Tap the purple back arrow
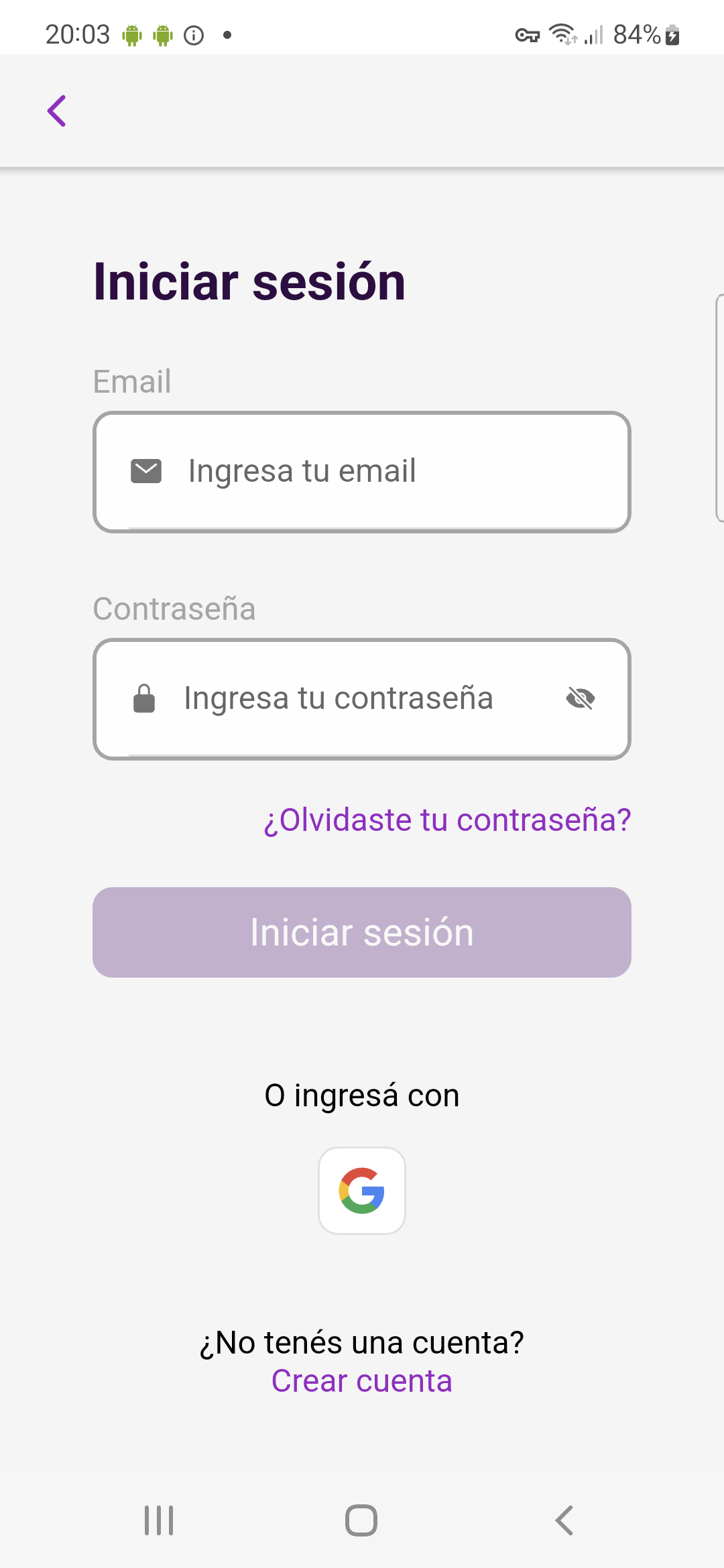Screen dimensions: 724x1568 click(57, 111)
